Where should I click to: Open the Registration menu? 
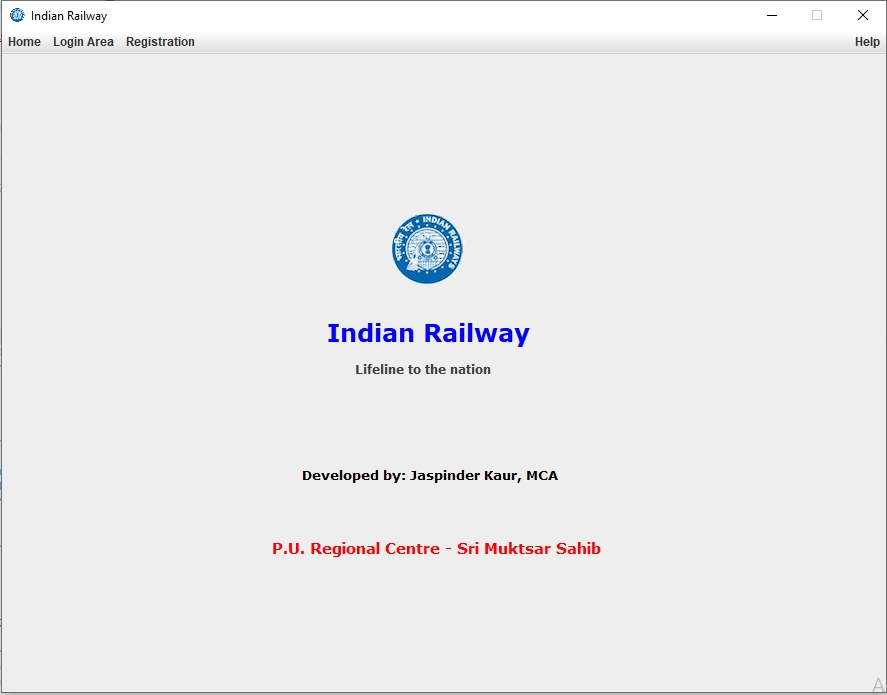pyautogui.click(x=160, y=42)
